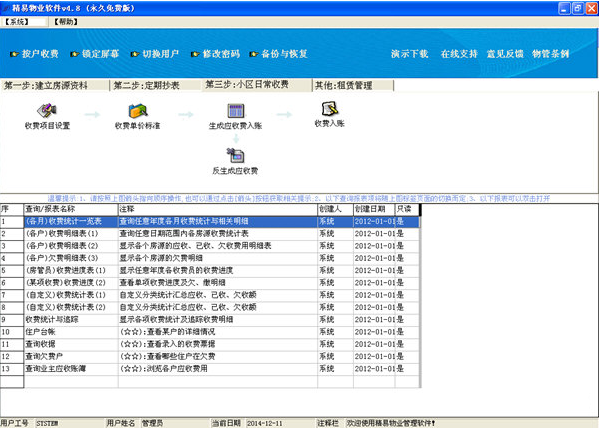Select row (各户)收费明细表(2)
This screenshot has height=429, width=601.
point(210,246)
